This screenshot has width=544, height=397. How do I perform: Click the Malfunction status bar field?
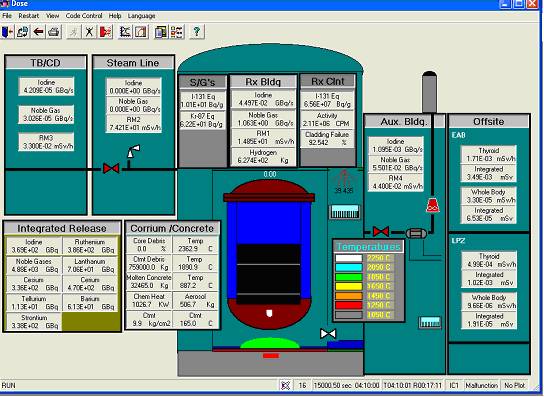click(x=482, y=385)
